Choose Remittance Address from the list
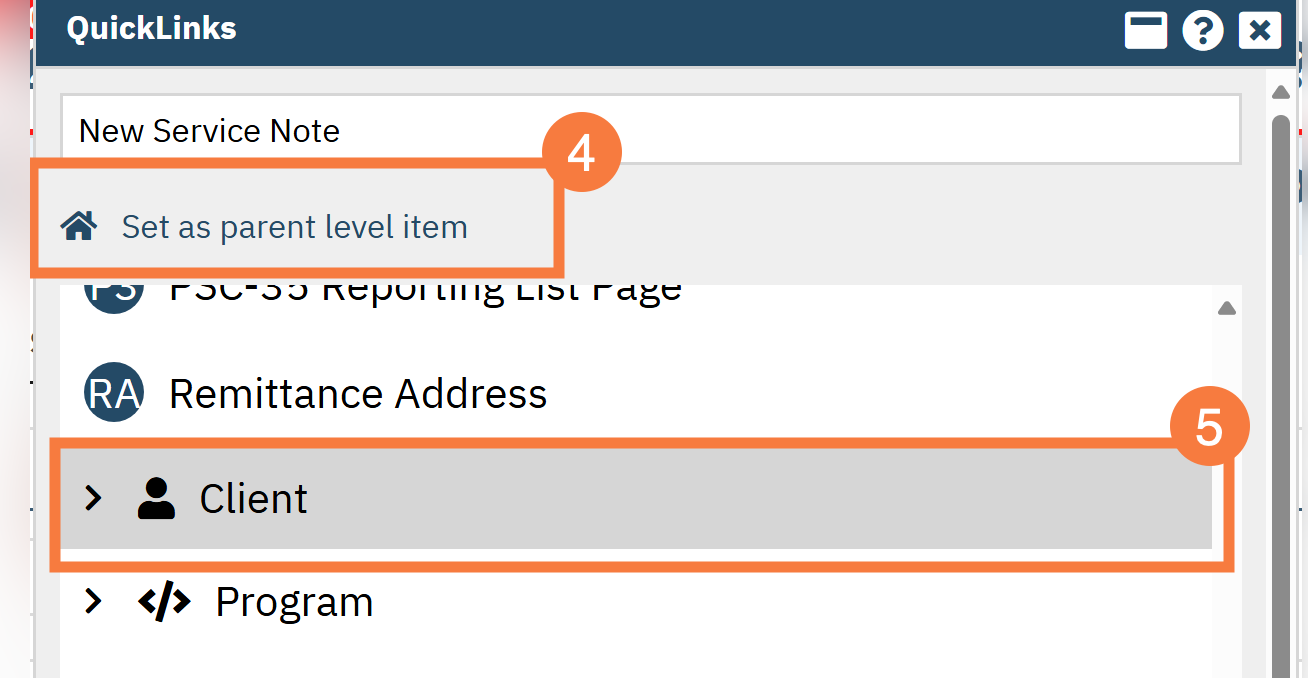The image size is (1308, 678). pyautogui.click(x=358, y=393)
